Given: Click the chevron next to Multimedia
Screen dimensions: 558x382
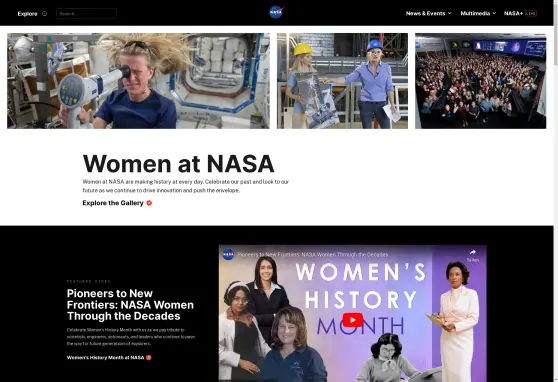Looking at the screenshot, I should [494, 13].
